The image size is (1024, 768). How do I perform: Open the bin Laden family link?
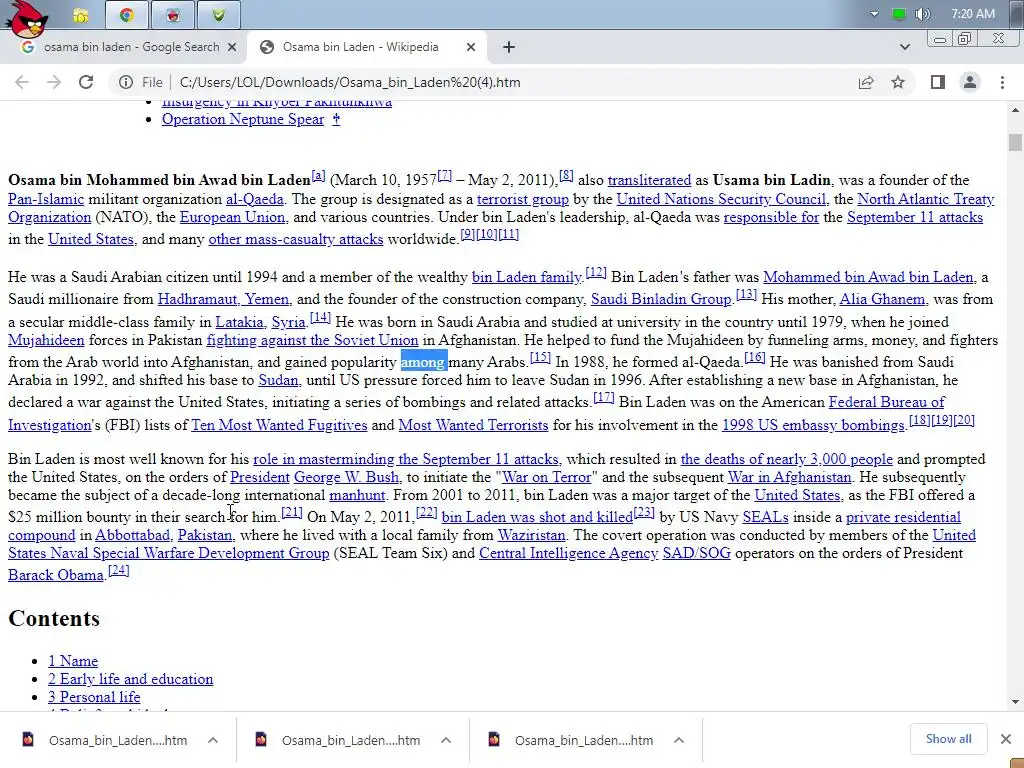click(526, 277)
